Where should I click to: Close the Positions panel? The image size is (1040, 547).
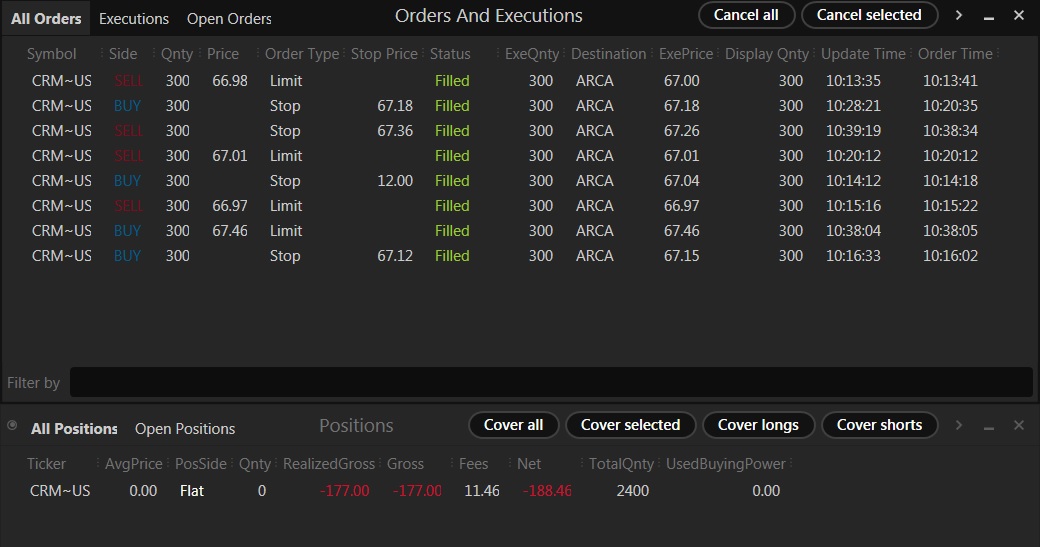[x=1019, y=425]
